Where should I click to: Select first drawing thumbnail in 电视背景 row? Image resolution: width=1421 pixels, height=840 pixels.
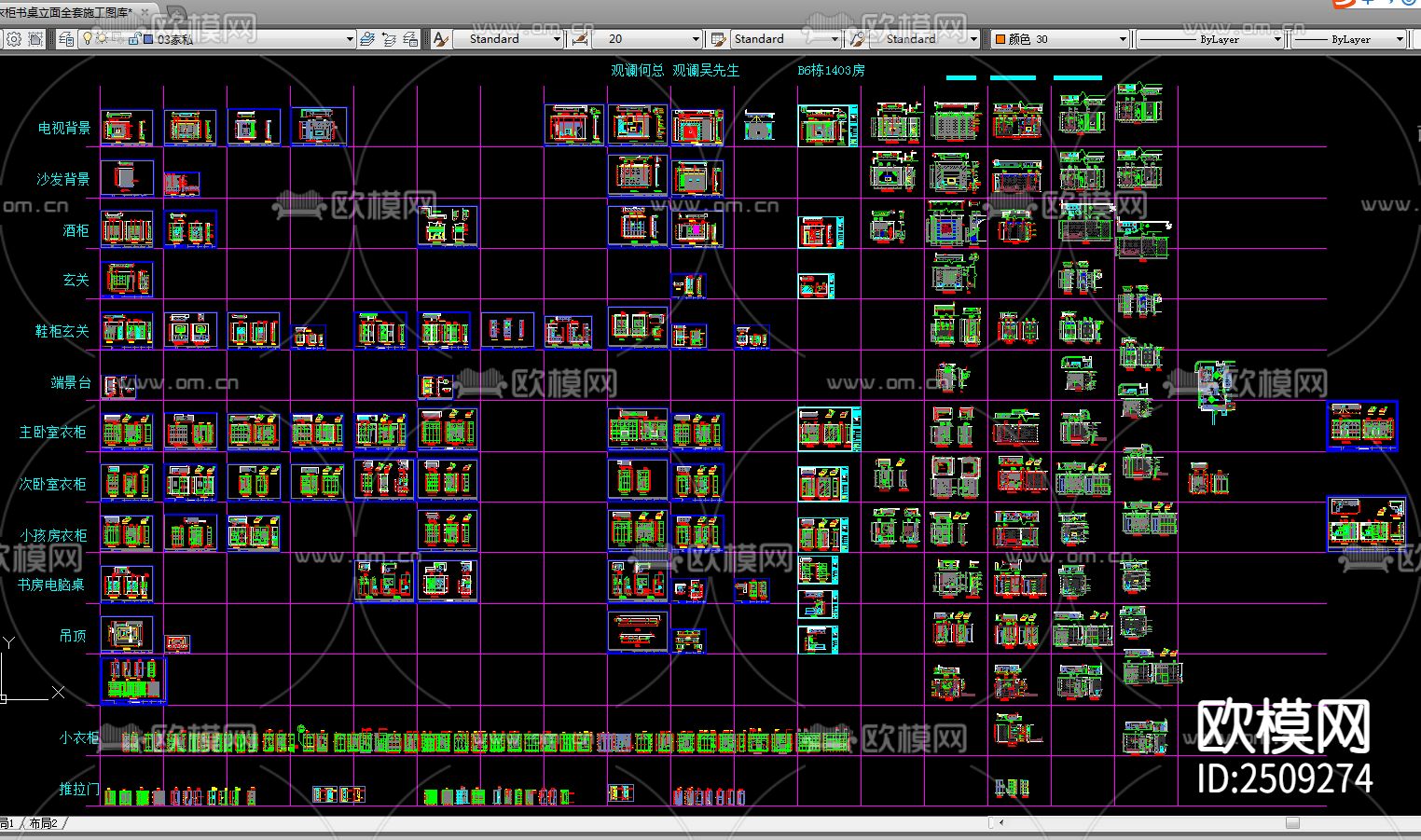click(127, 128)
